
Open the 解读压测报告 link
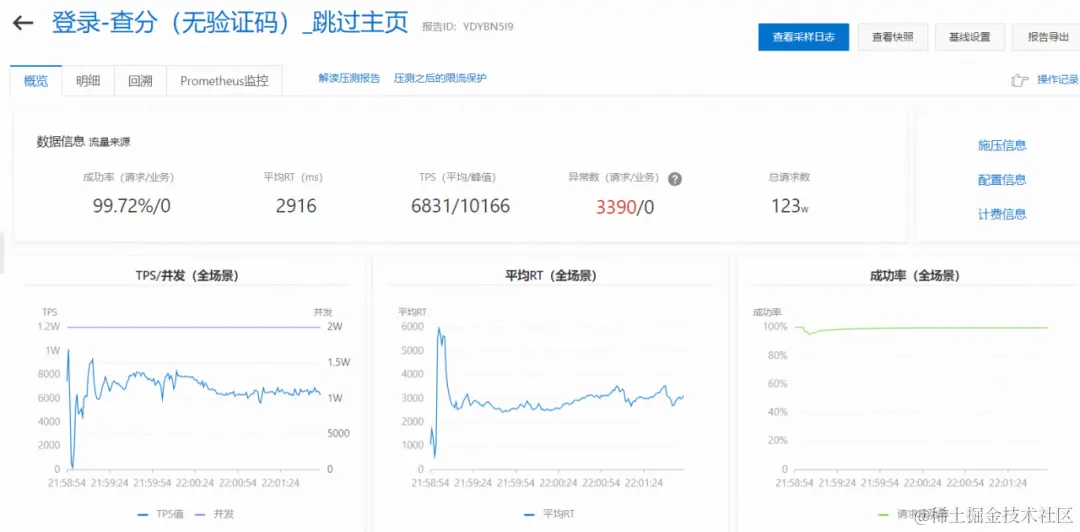point(349,78)
